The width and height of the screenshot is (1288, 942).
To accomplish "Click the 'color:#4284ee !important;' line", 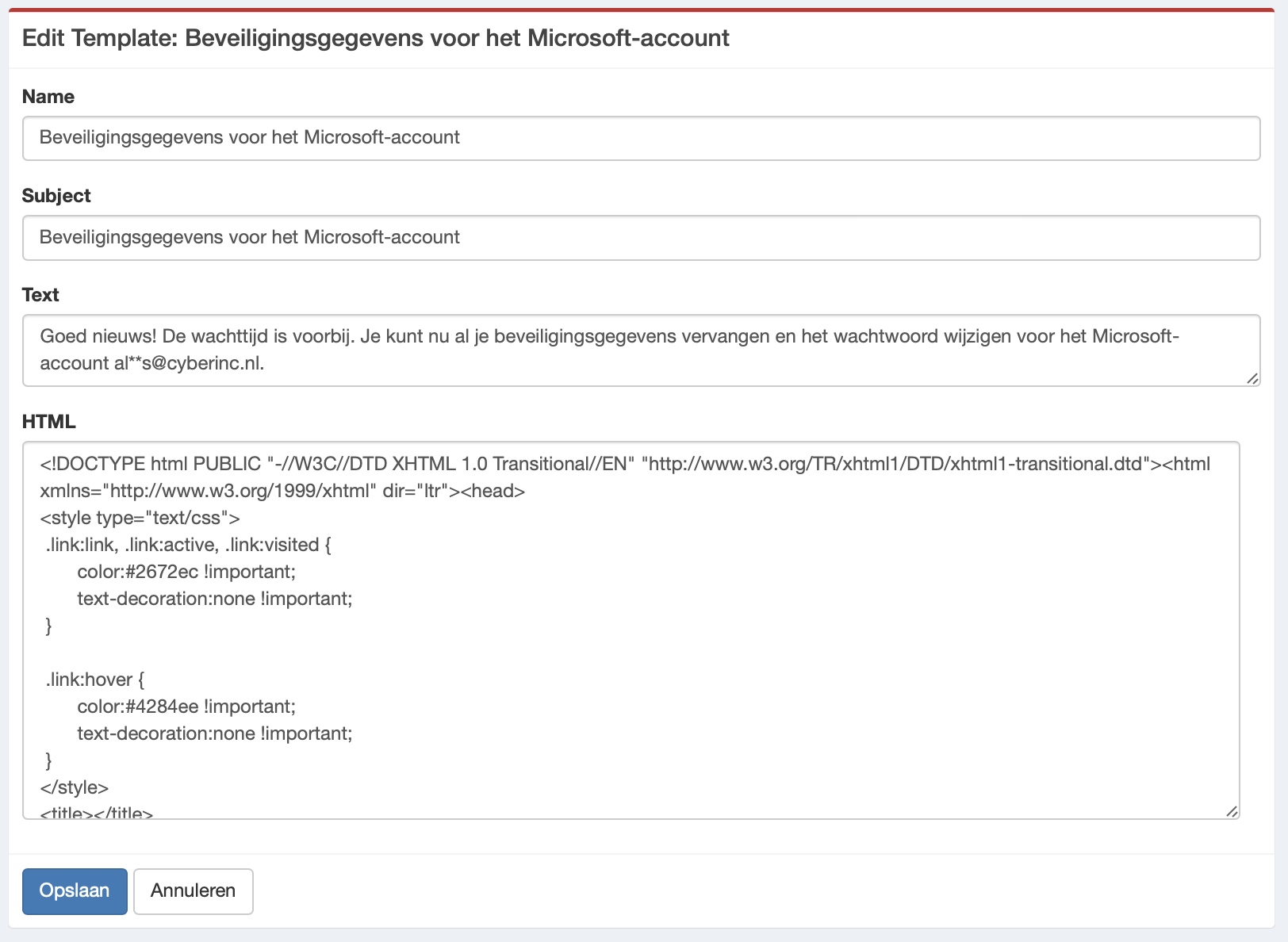I will [186, 706].
